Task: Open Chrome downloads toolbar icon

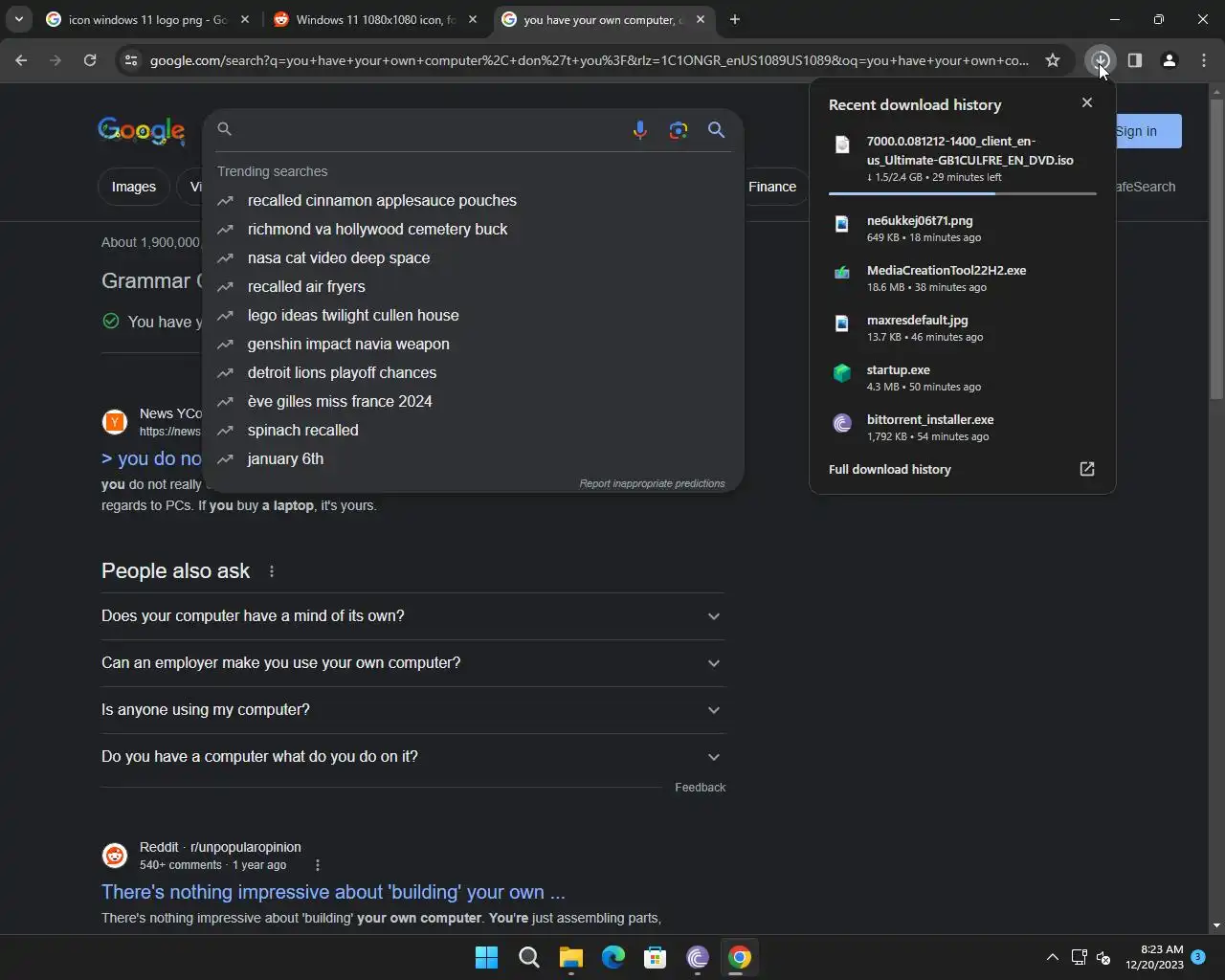Action: pos(1101,60)
